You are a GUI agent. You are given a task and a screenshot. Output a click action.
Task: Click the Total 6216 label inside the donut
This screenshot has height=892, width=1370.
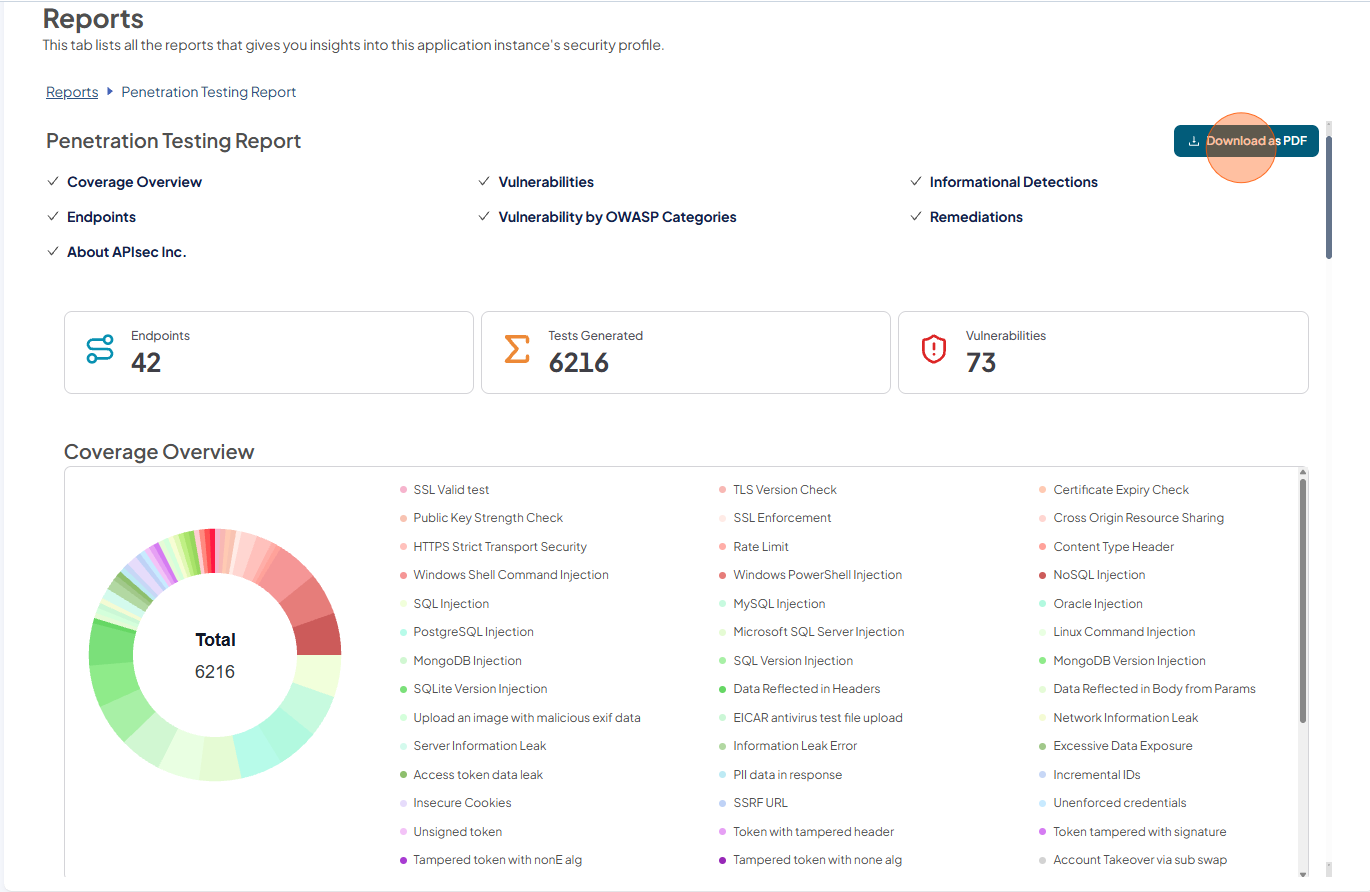215,656
